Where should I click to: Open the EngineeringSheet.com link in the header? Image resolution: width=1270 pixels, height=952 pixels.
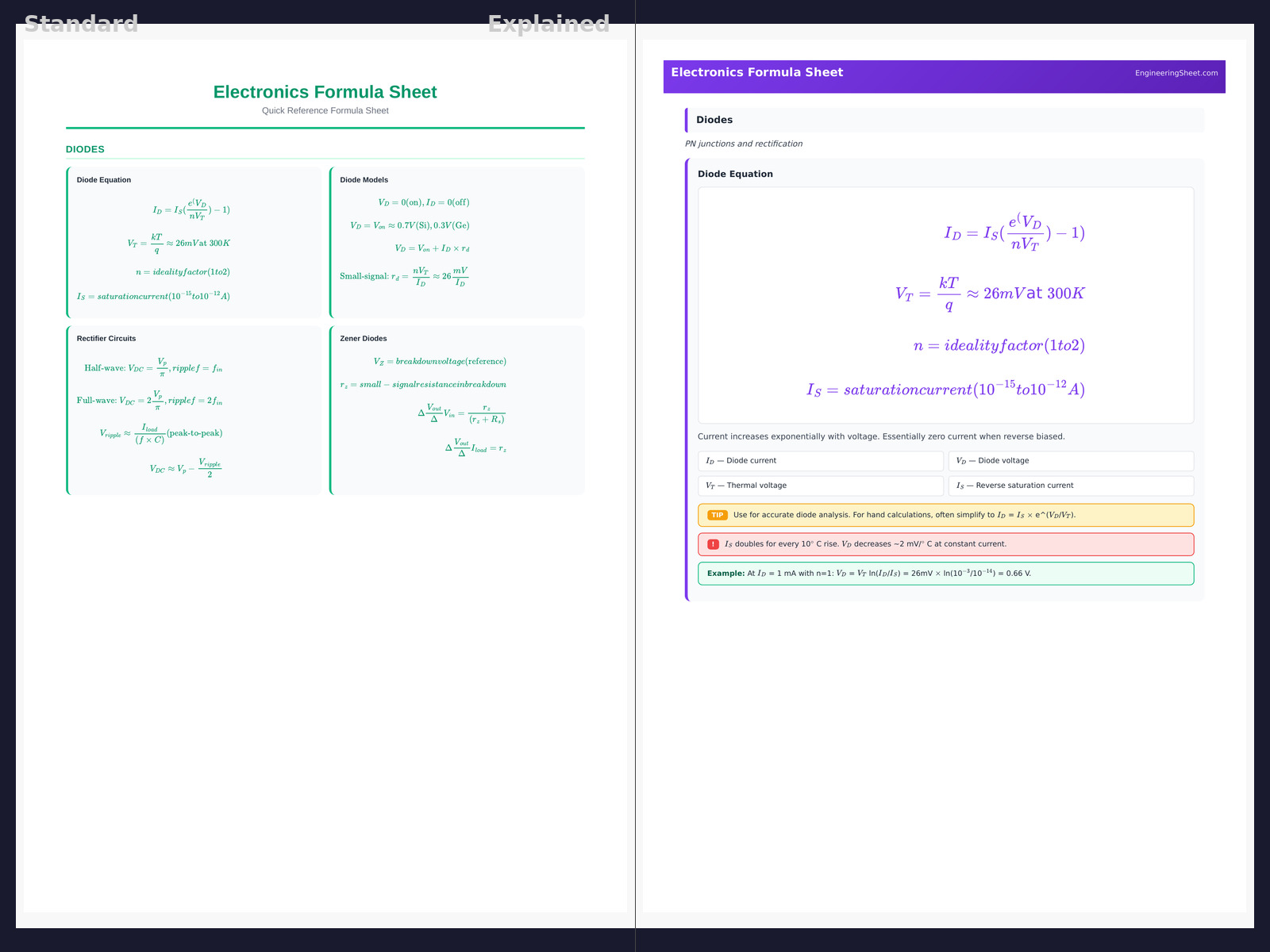pos(1176,73)
